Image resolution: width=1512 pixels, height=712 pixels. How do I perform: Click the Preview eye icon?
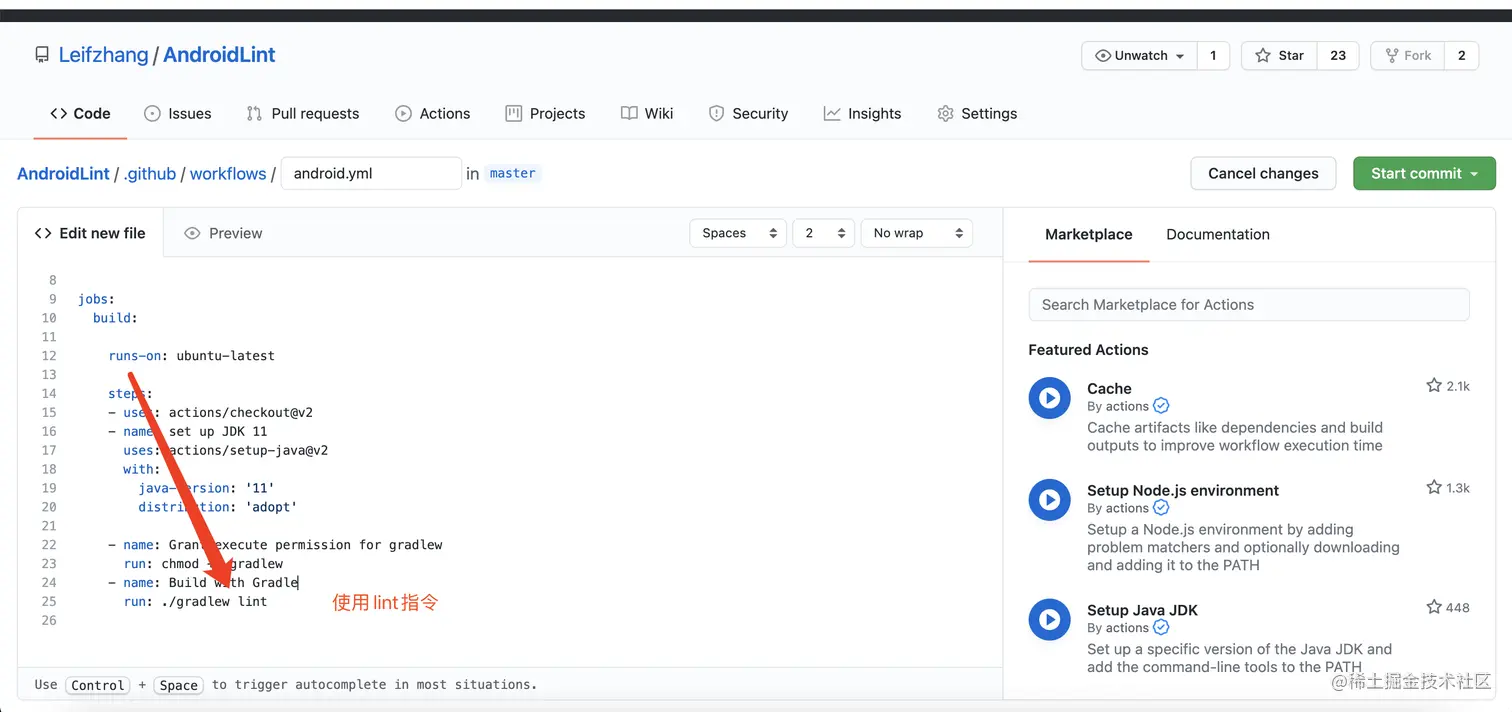(x=193, y=233)
